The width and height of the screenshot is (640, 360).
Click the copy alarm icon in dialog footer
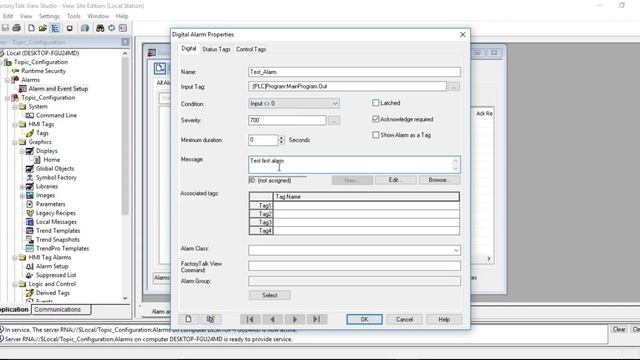pyautogui.click(x=211, y=319)
